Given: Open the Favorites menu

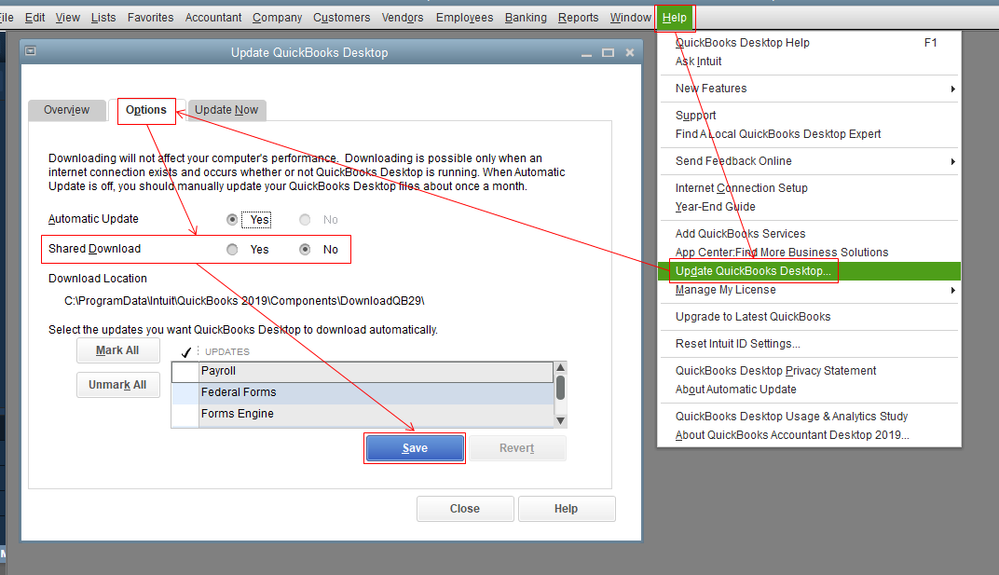Looking at the screenshot, I should point(150,17).
